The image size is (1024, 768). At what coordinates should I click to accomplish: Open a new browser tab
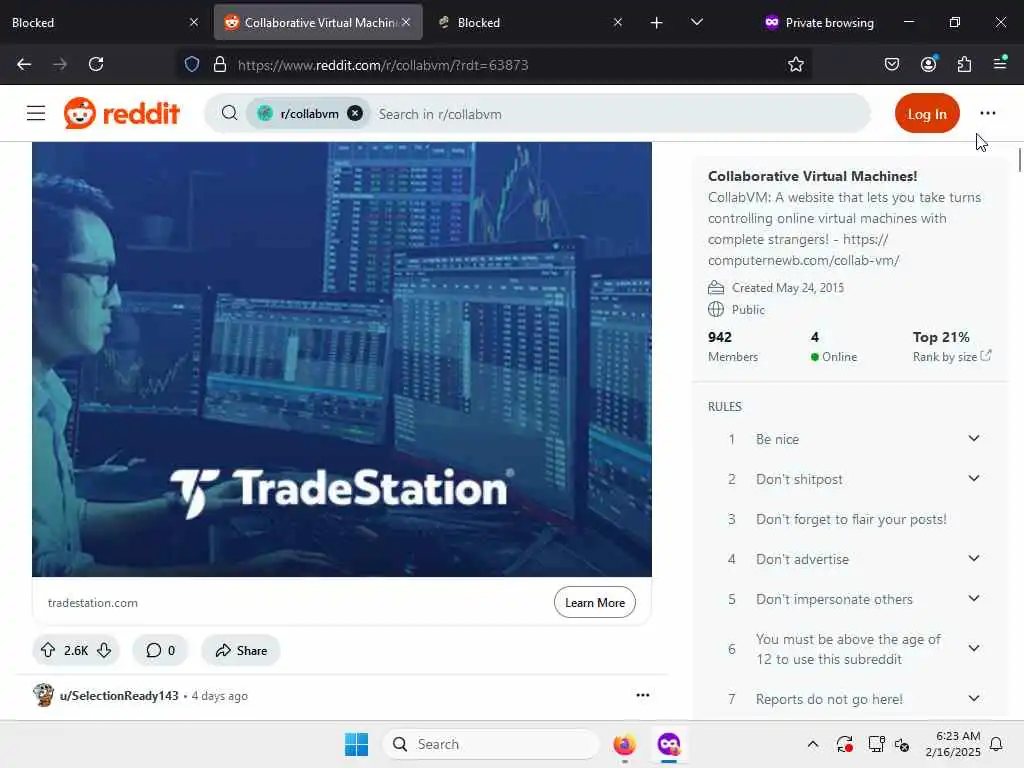click(656, 22)
